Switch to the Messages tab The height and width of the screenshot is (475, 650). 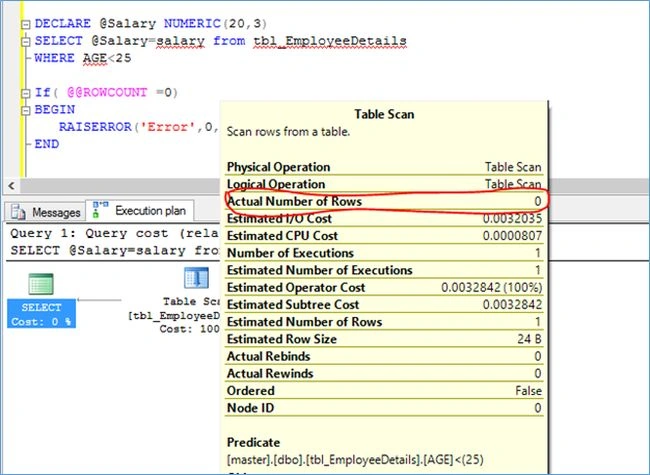[x=45, y=212]
